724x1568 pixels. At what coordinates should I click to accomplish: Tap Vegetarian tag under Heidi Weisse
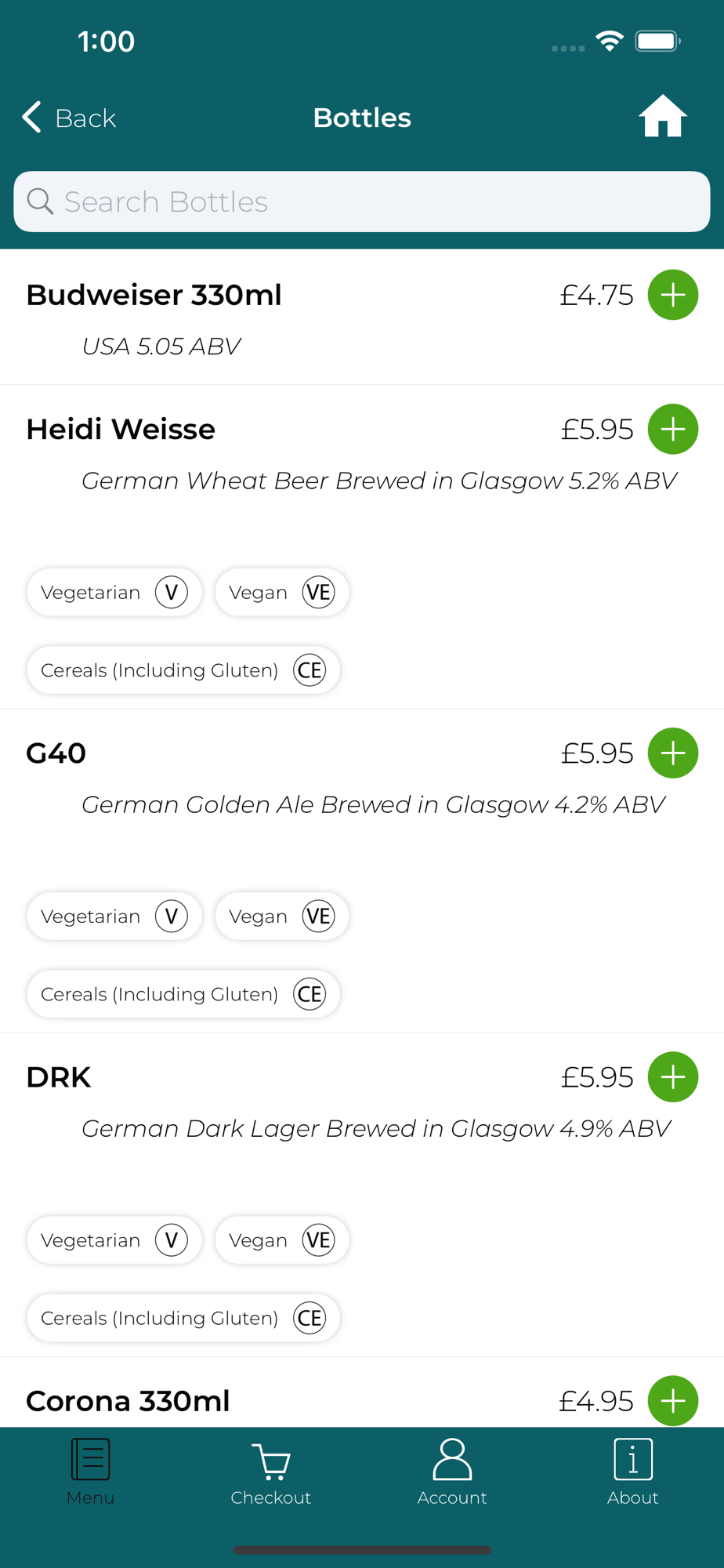[114, 592]
